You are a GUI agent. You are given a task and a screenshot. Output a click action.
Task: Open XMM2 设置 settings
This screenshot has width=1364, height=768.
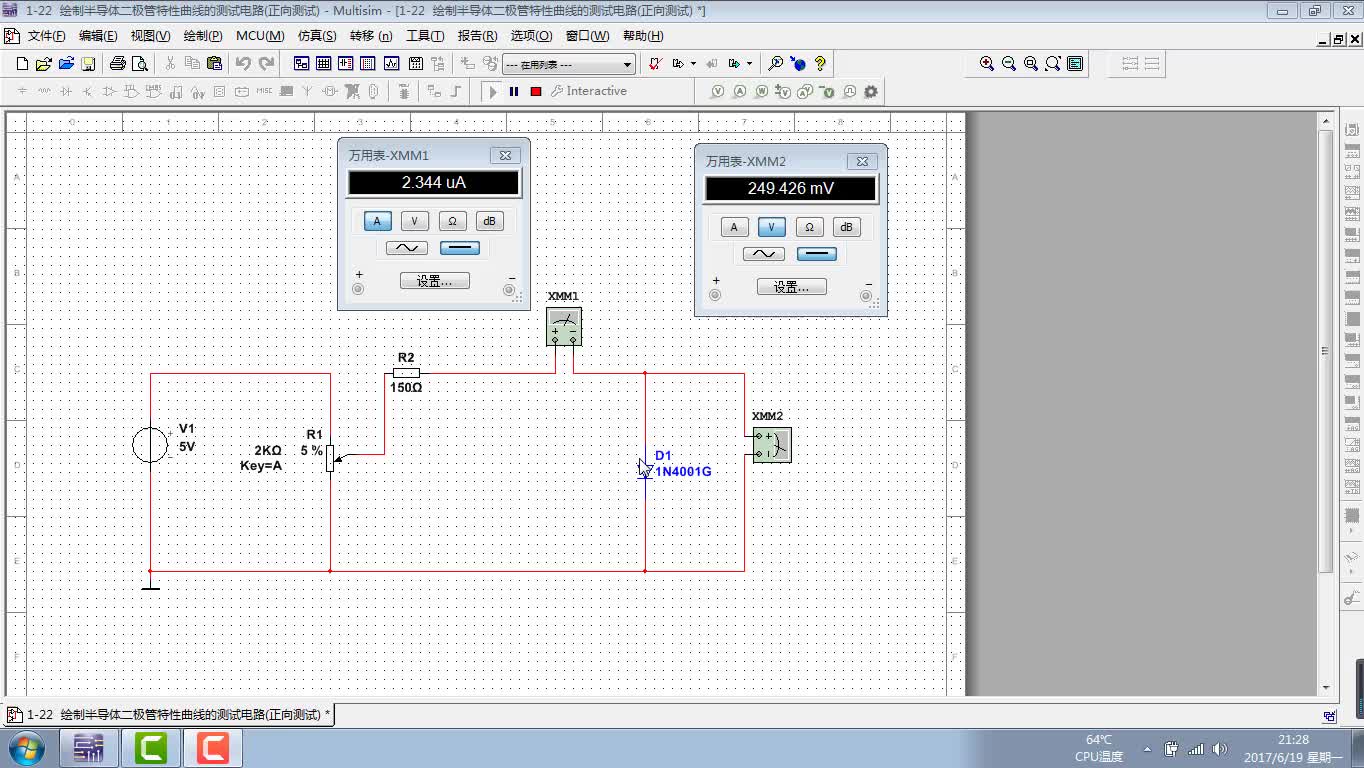tap(792, 287)
